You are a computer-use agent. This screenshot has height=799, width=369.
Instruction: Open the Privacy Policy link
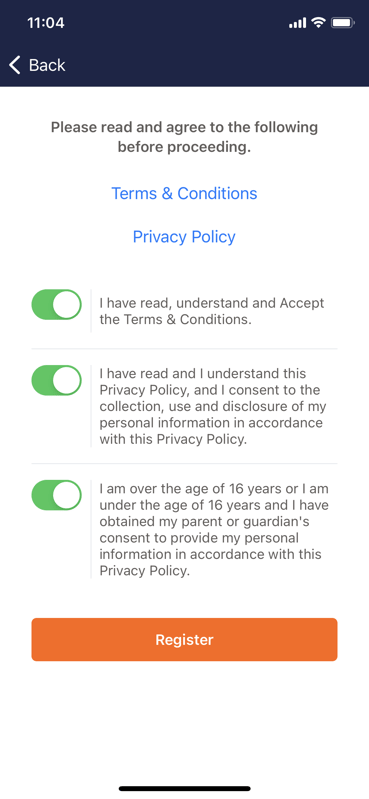click(184, 237)
